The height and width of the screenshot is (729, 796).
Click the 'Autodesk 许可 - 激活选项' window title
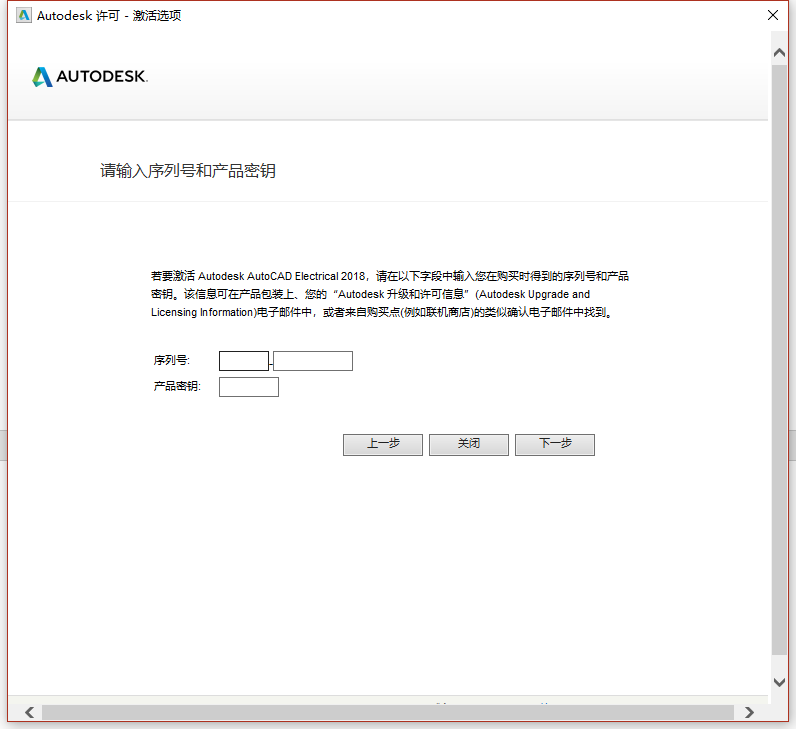tap(109, 16)
